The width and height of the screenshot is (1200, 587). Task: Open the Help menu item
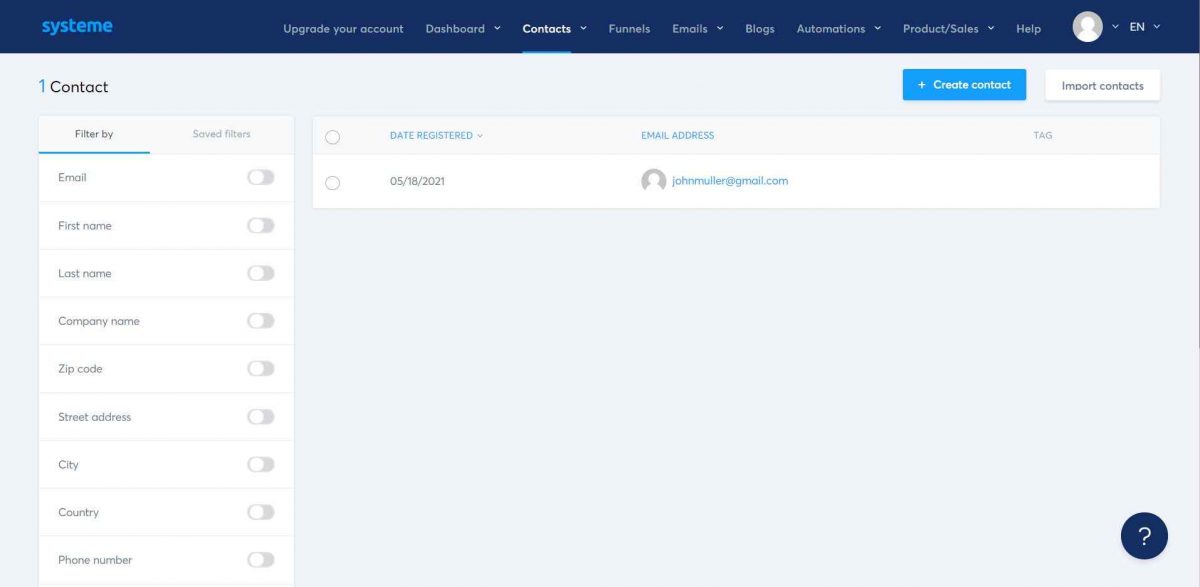point(1028,29)
